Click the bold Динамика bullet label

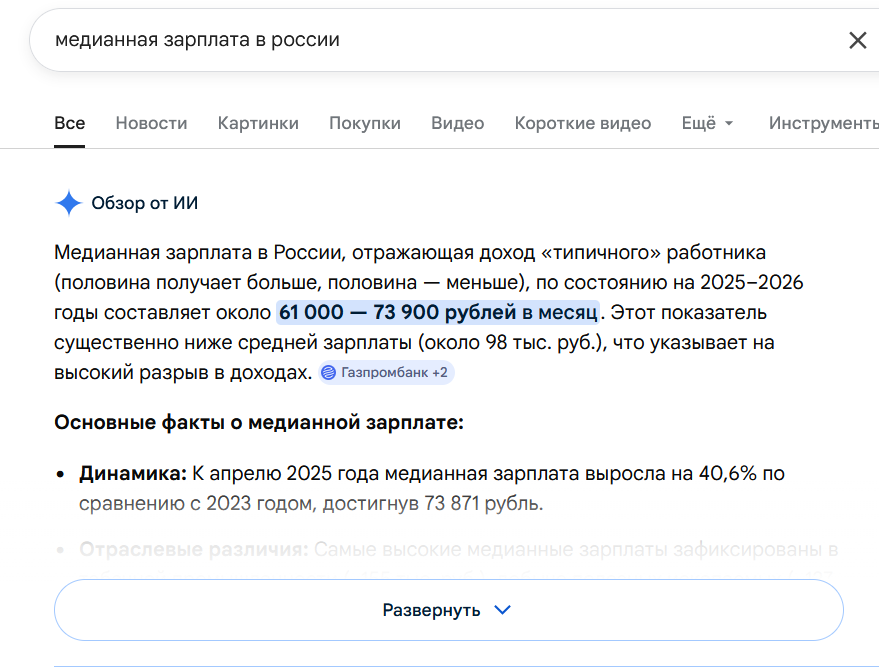(x=133, y=473)
